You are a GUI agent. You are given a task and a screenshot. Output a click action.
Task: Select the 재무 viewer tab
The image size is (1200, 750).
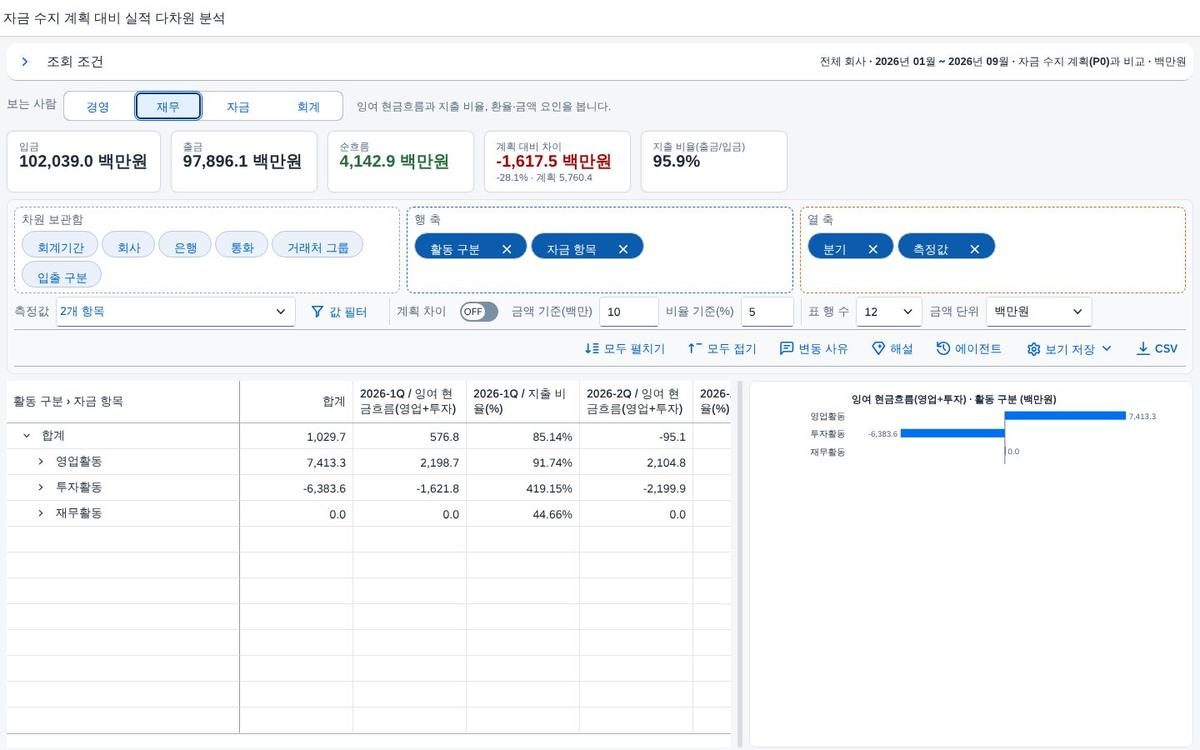tap(168, 107)
